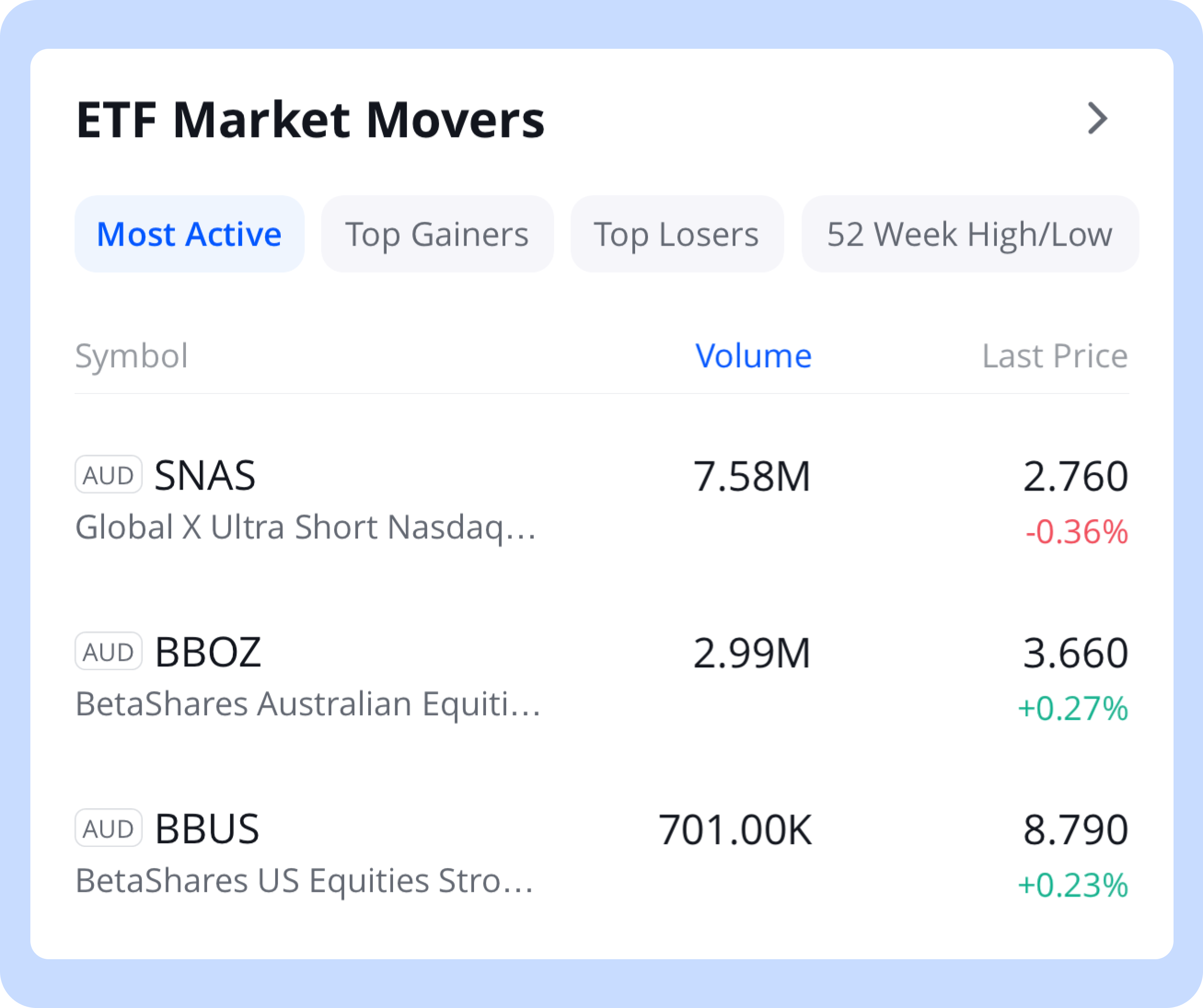This screenshot has height=1008, width=1203.
Task: Click AUD badge next to BBOZ
Action: pos(108,651)
